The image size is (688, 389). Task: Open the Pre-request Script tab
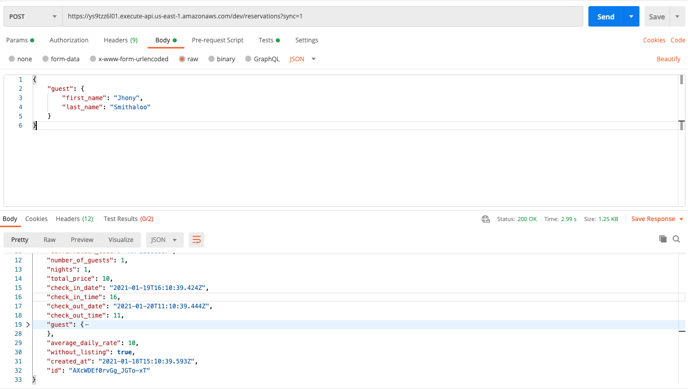click(217, 40)
